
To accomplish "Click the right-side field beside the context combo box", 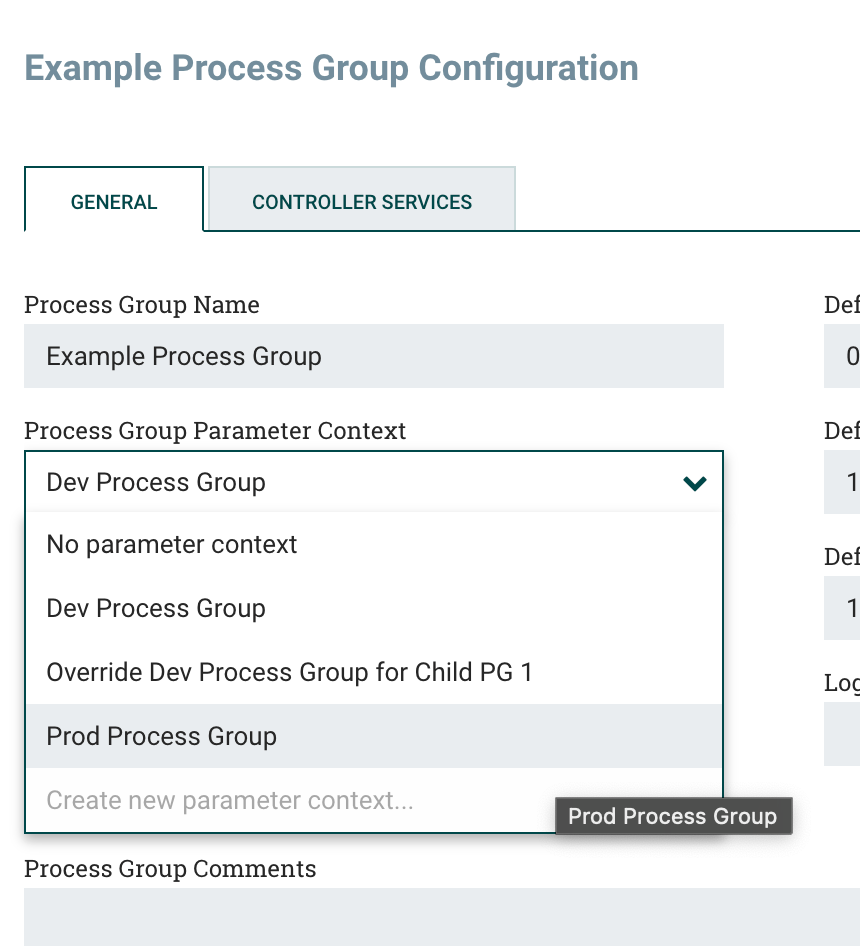I will coord(843,482).
